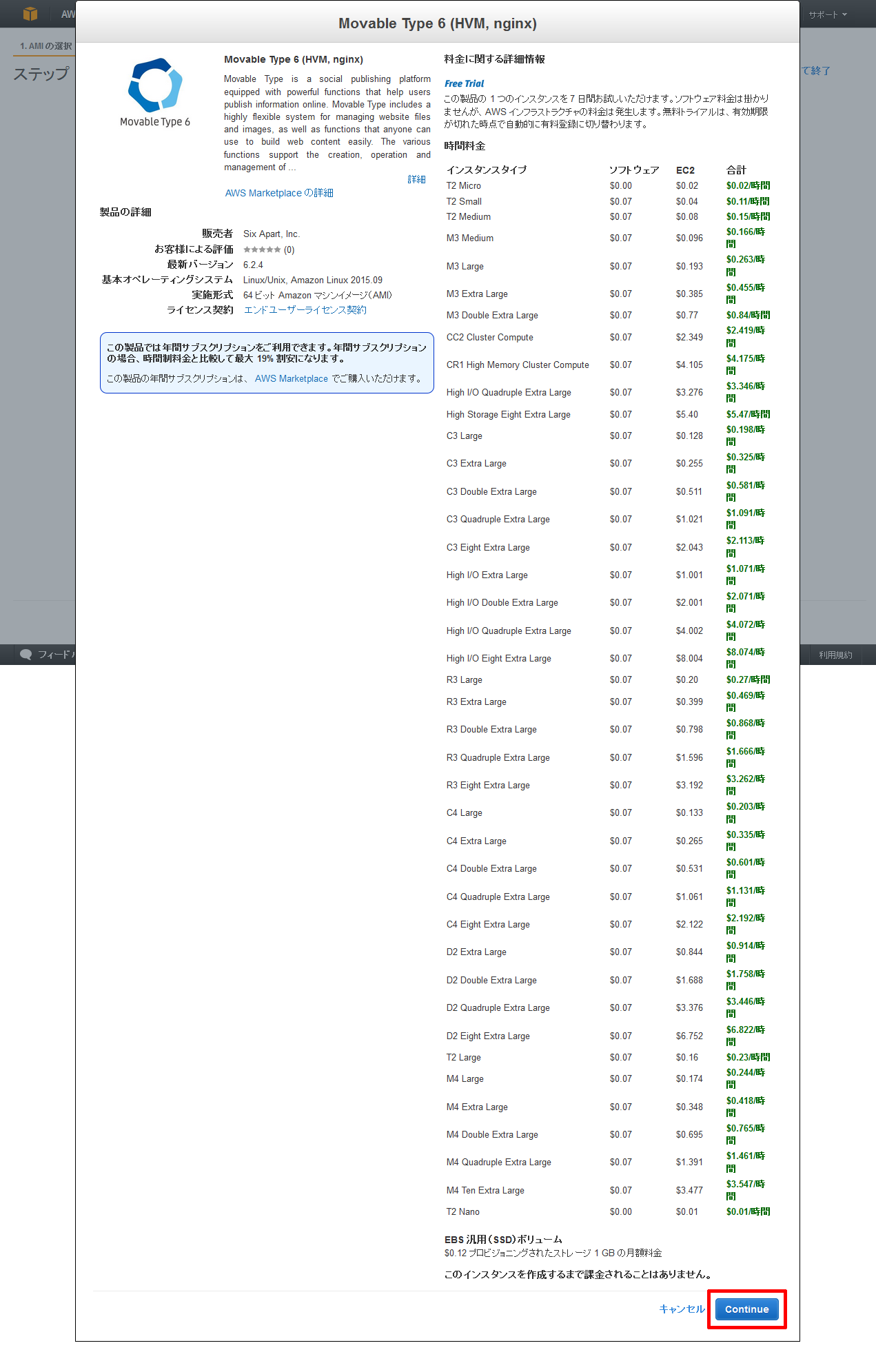Click the 利用規約 footer link

835,655
